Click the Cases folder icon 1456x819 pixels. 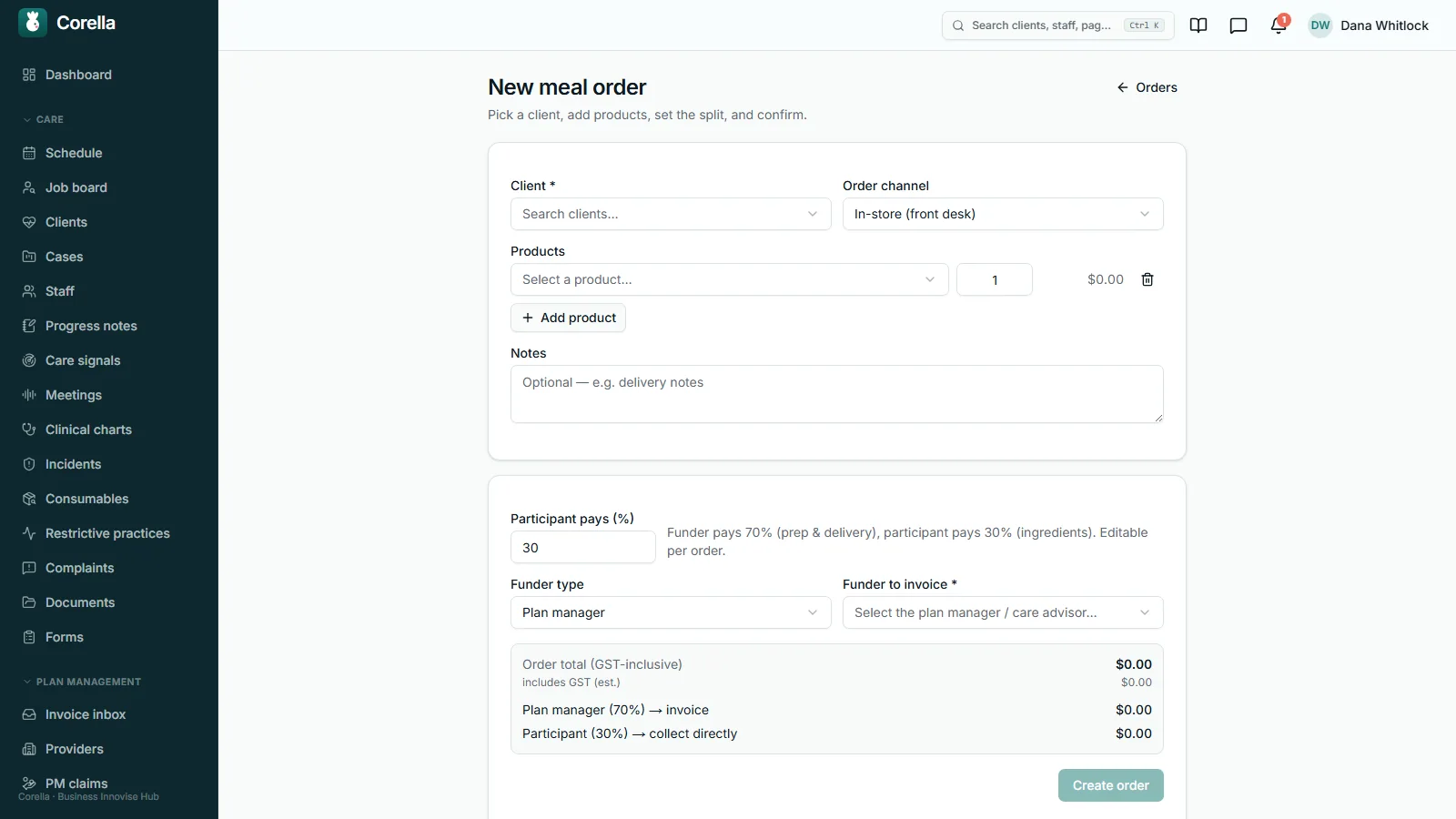pyautogui.click(x=29, y=257)
